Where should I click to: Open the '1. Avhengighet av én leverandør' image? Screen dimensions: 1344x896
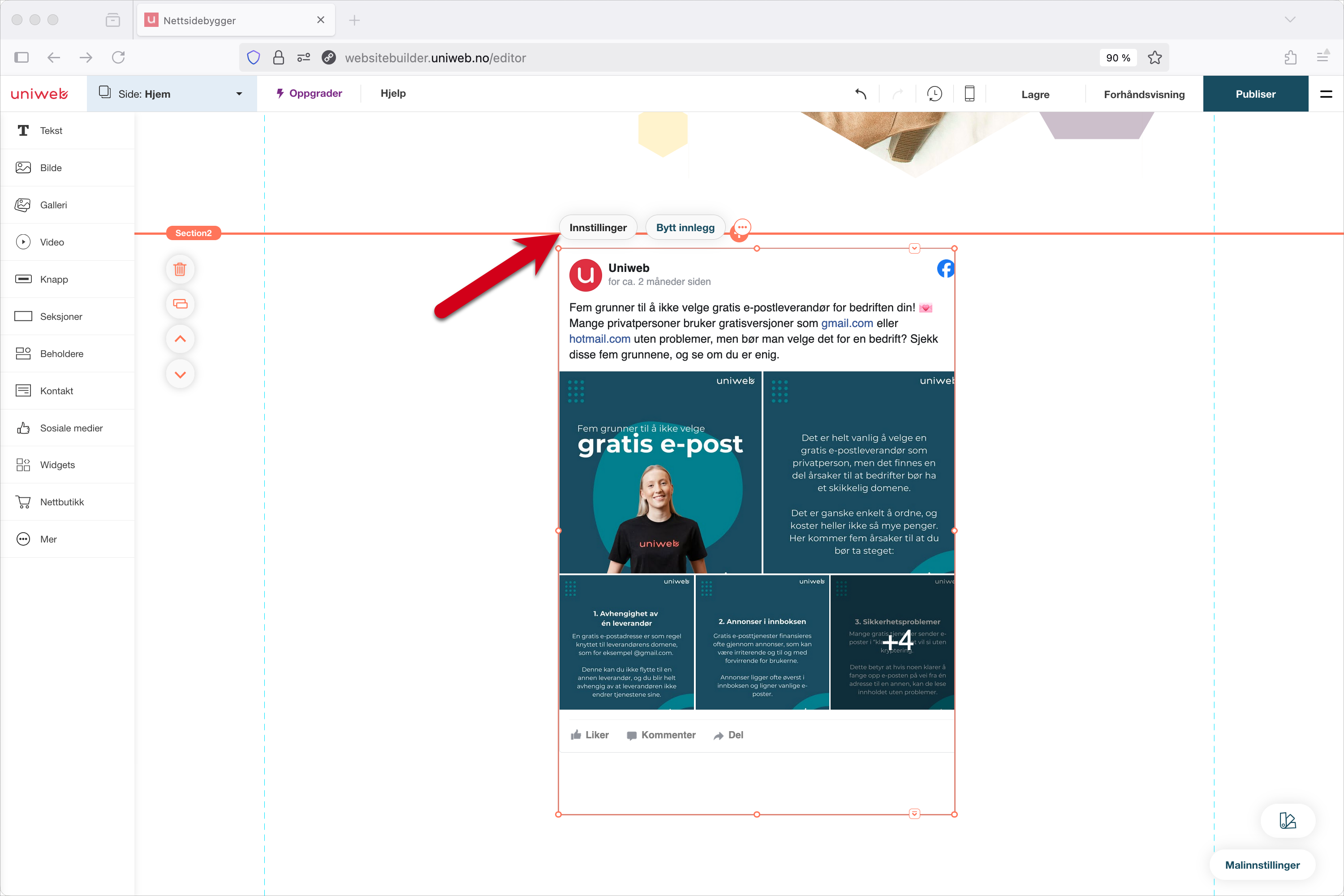tap(626, 642)
